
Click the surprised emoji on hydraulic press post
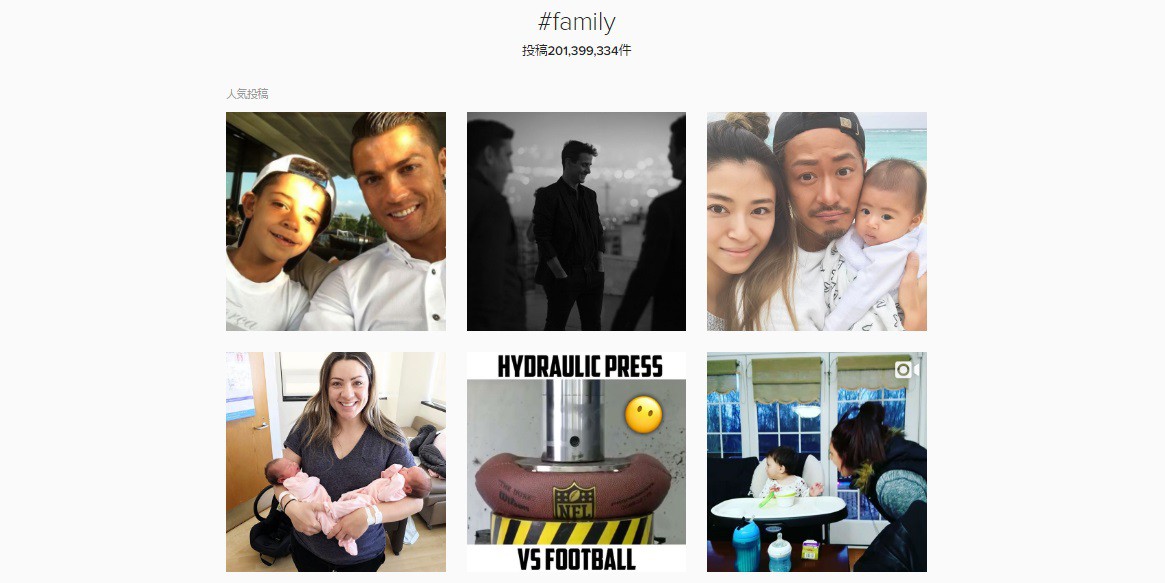(x=643, y=415)
